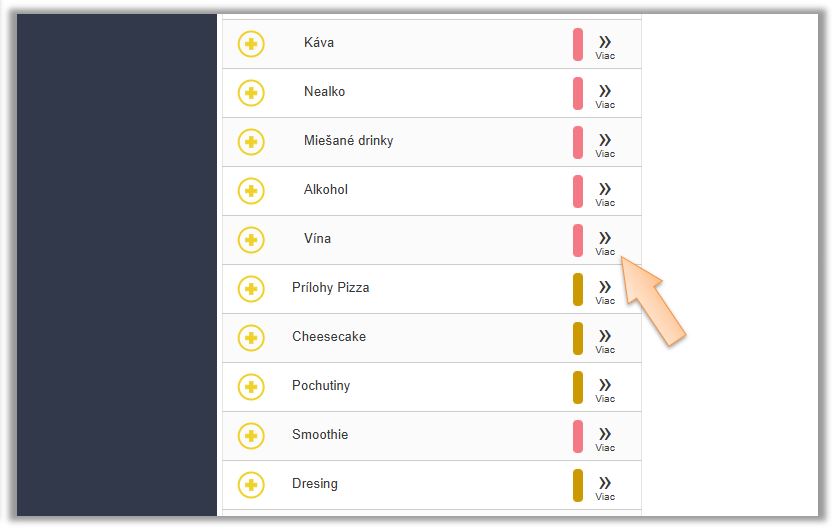Open the Smoothie category

click(320, 435)
